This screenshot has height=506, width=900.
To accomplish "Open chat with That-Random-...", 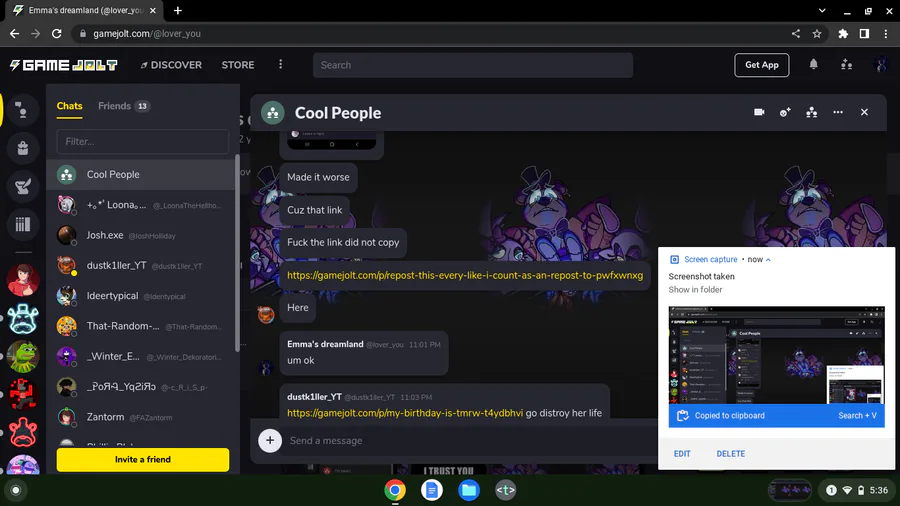I will (141, 326).
